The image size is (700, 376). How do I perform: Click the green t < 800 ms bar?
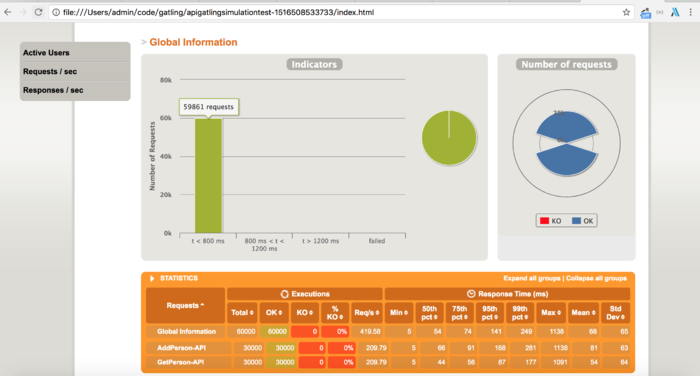[x=208, y=175]
